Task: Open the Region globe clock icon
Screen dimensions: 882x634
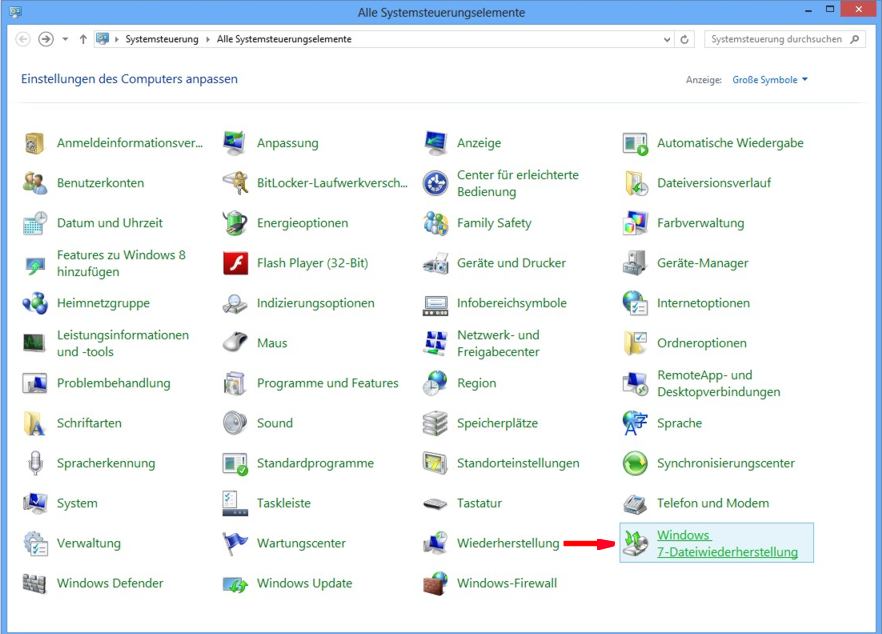Action: click(435, 383)
